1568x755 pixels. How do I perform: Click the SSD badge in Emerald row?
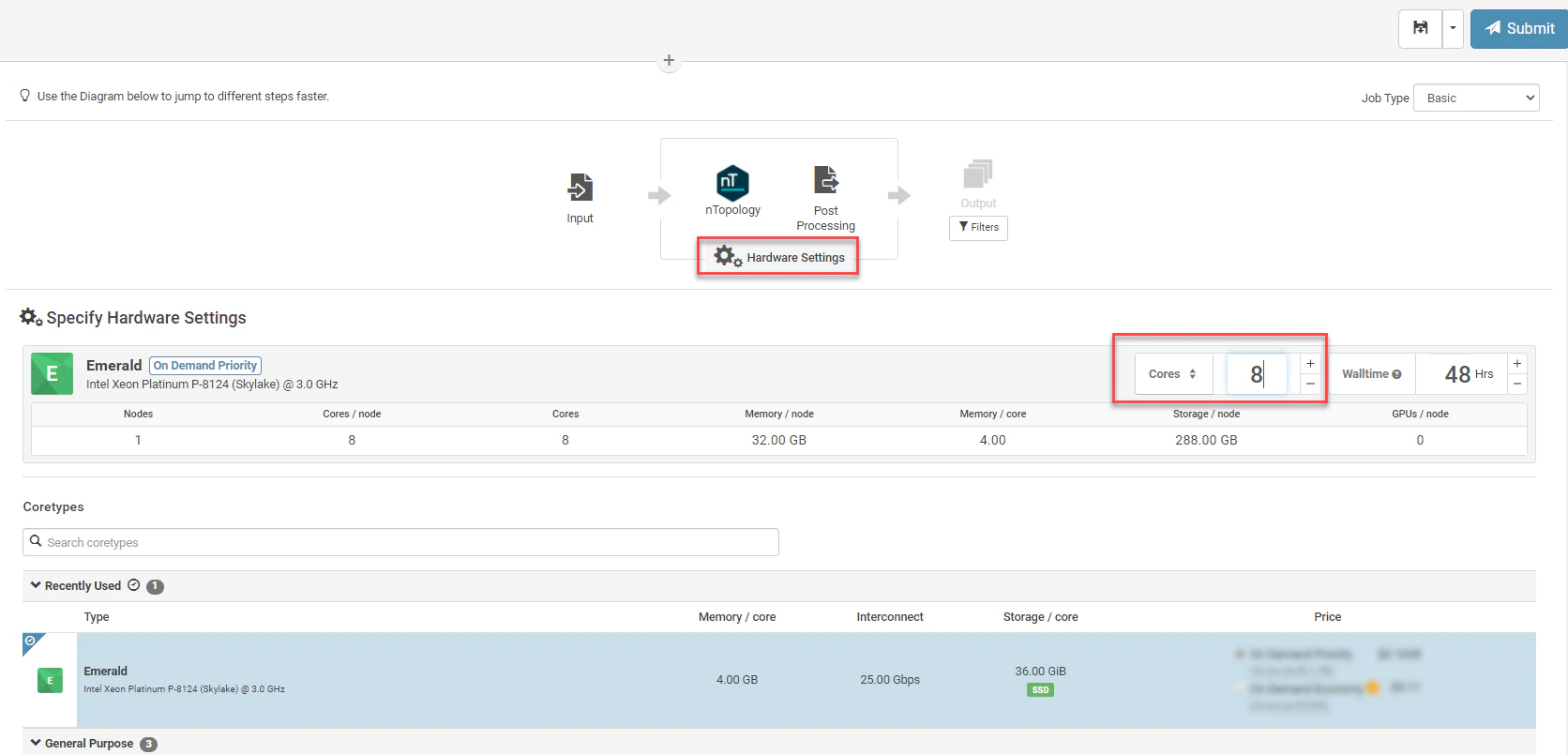[x=1040, y=690]
